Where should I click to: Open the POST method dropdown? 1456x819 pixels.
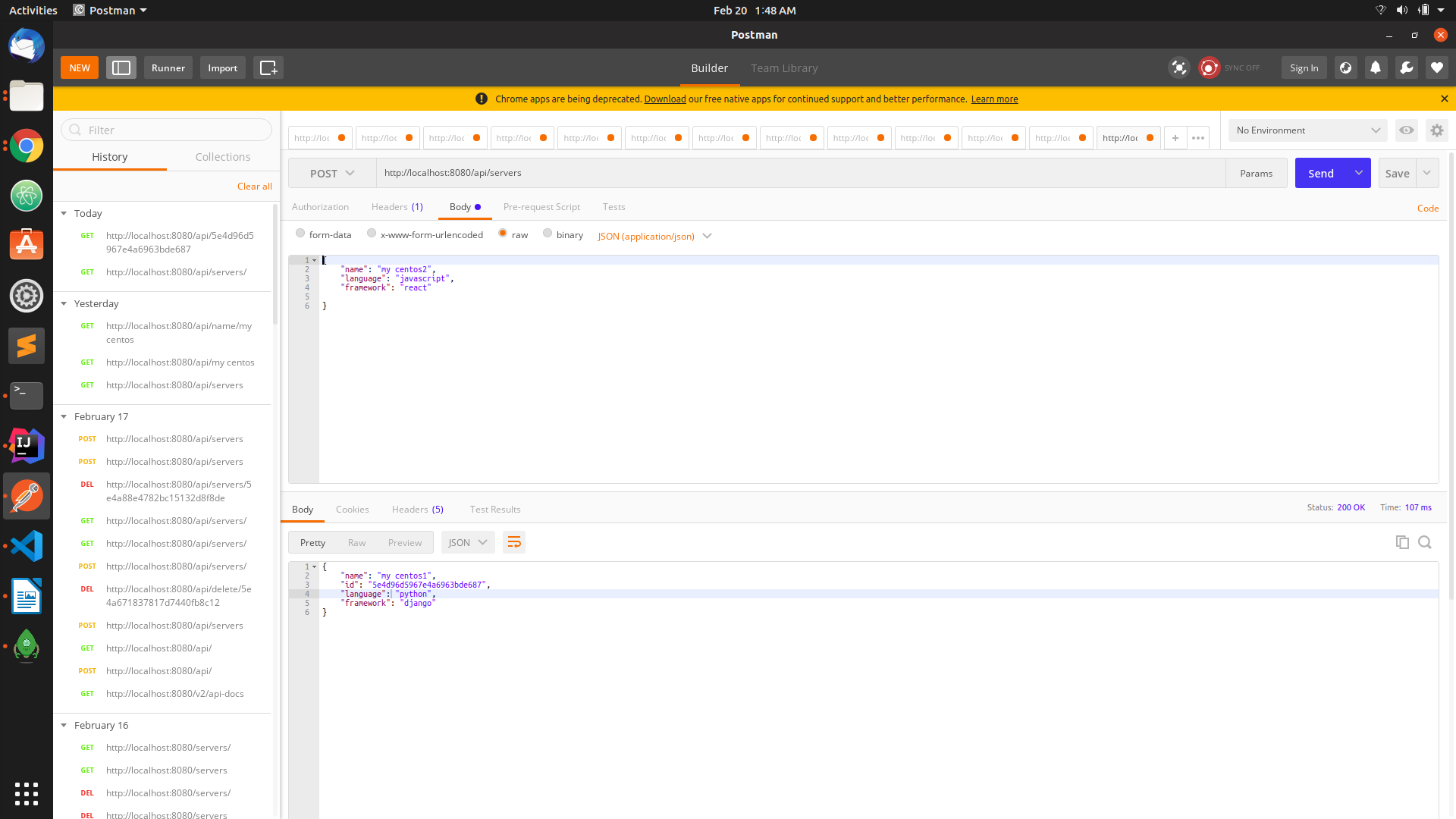click(x=331, y=173)
